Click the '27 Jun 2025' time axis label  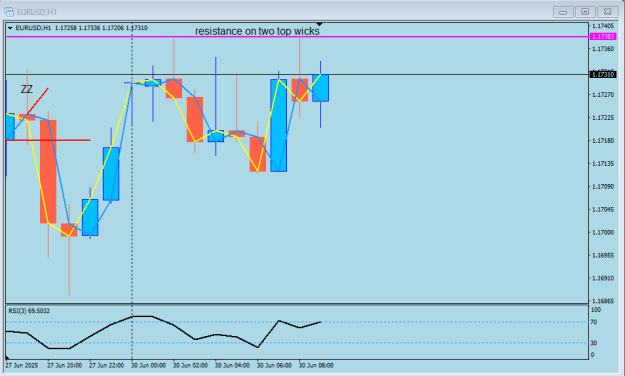point(22,365)
